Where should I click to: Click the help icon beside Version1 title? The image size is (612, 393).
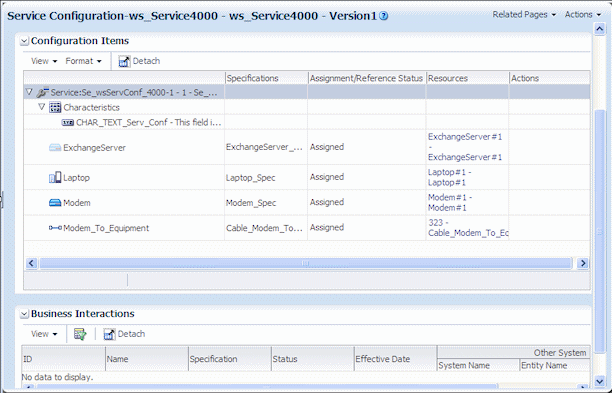(384, 16)
